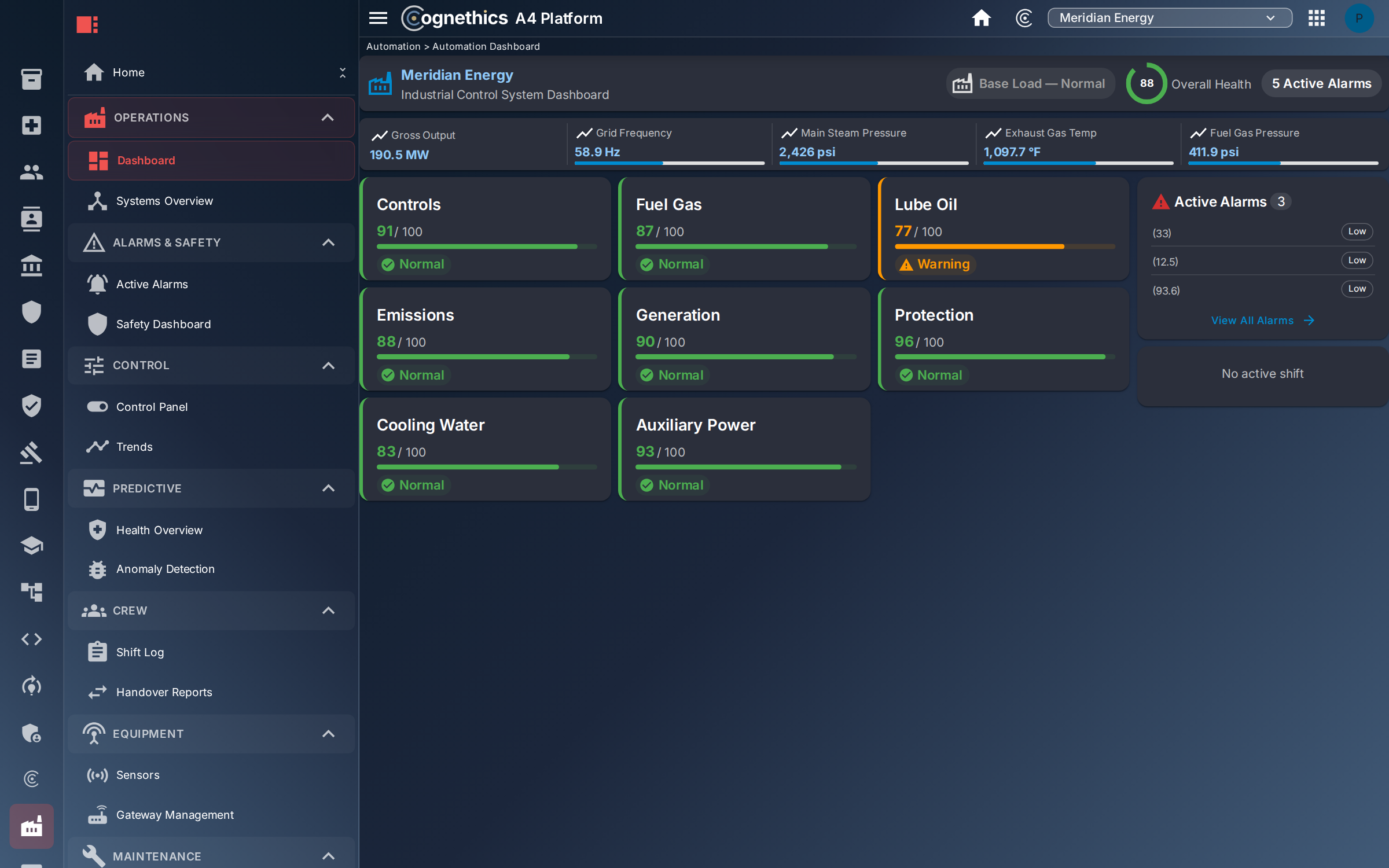
Task: Open the mobile phone icon in the left rail
Action: (31, 499)
